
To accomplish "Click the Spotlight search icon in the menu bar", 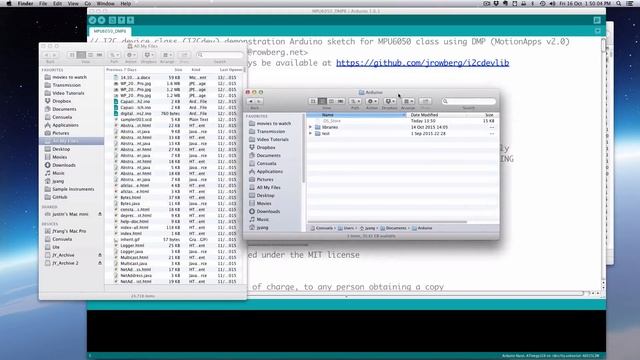I will tap(619, 3).
